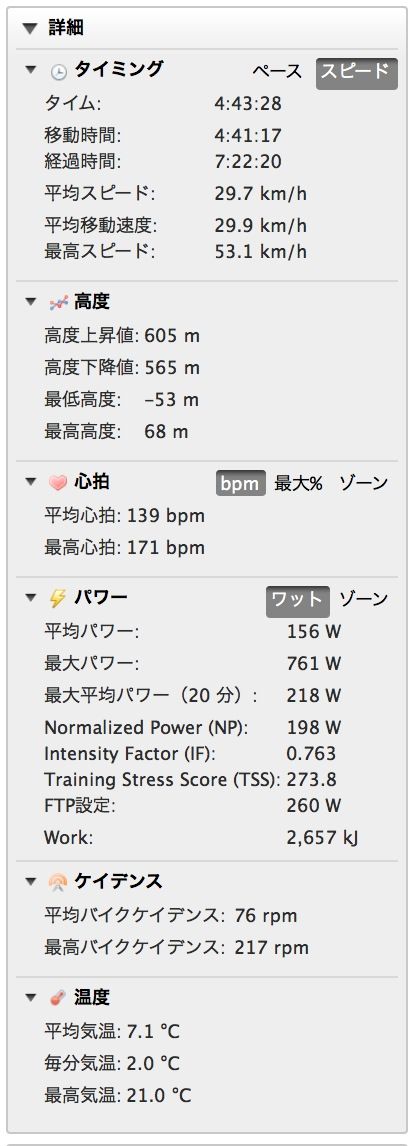Show heart rate ゾーン view
Screen dimensions: 416x1146
click(x=363, y=483)
